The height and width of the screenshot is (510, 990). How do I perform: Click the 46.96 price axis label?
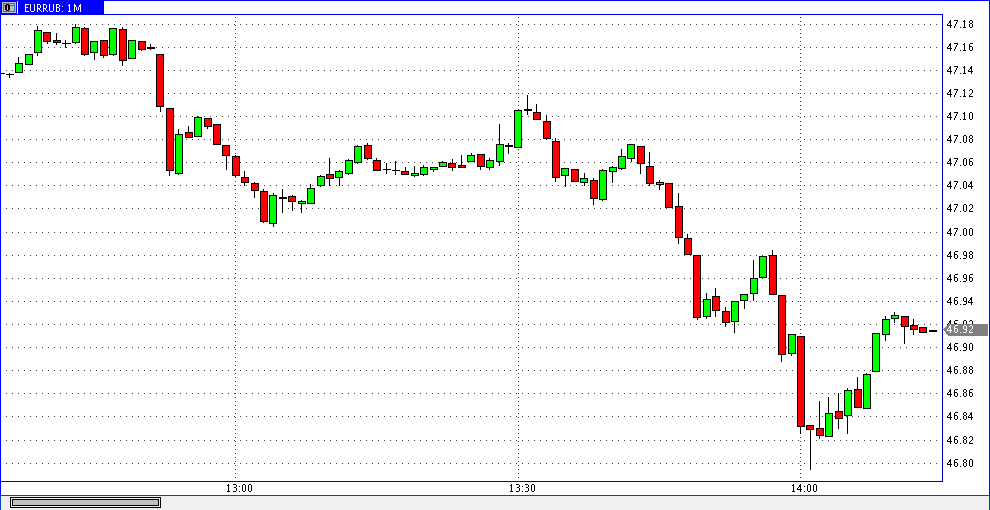pyautogui.click(x=960, y=278)
